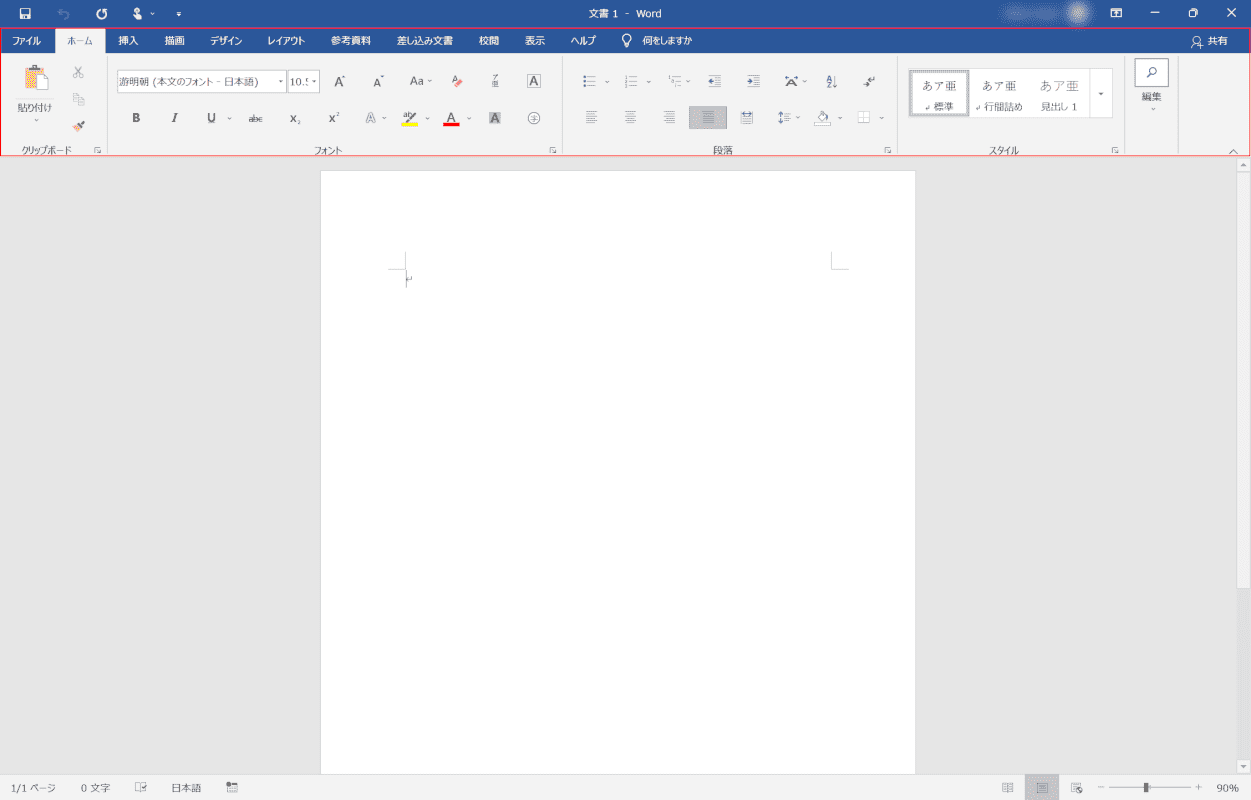Toggle Underline formatting

click(211, 118)
